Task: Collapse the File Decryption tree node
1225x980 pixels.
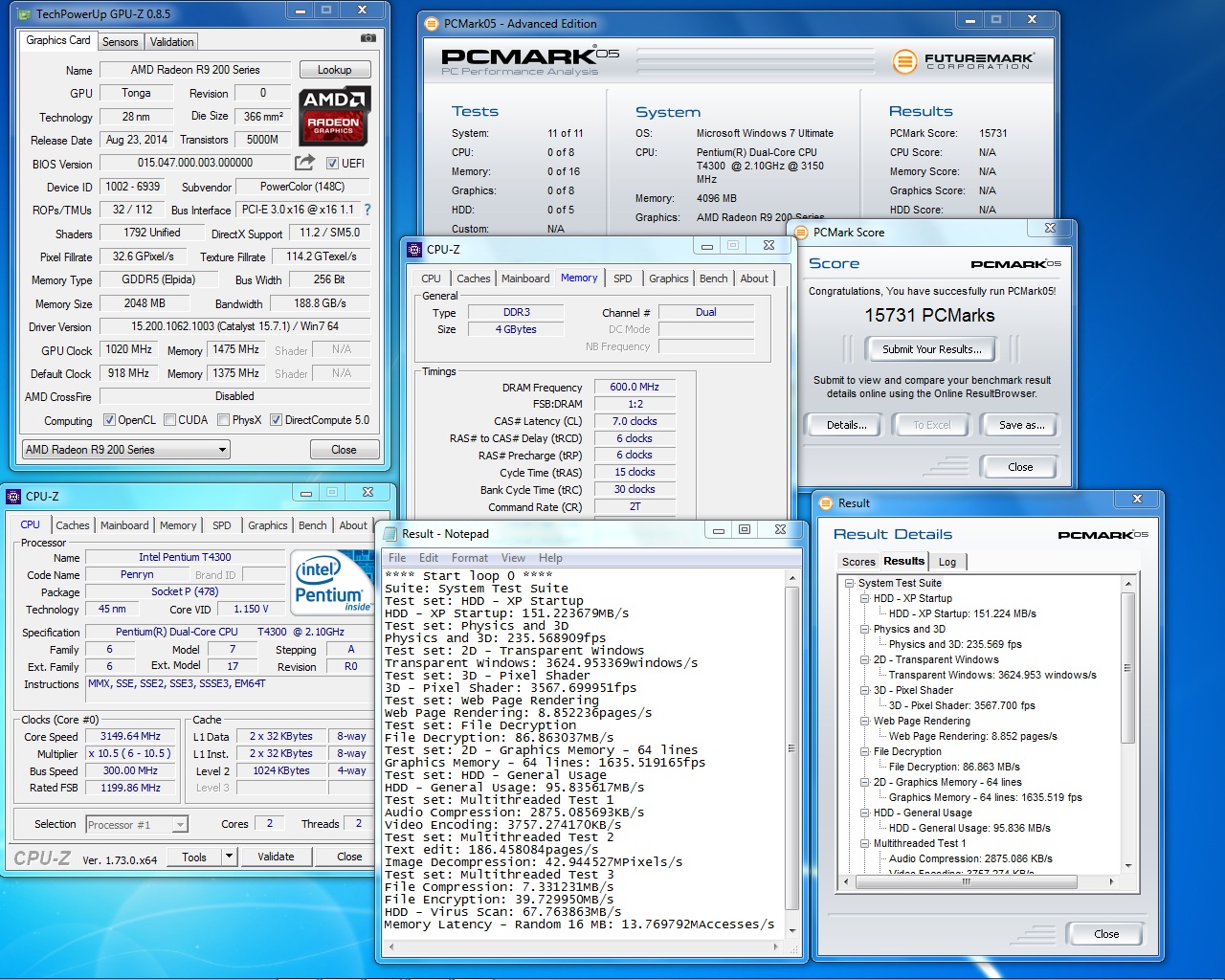Action: tap(865, 751)
